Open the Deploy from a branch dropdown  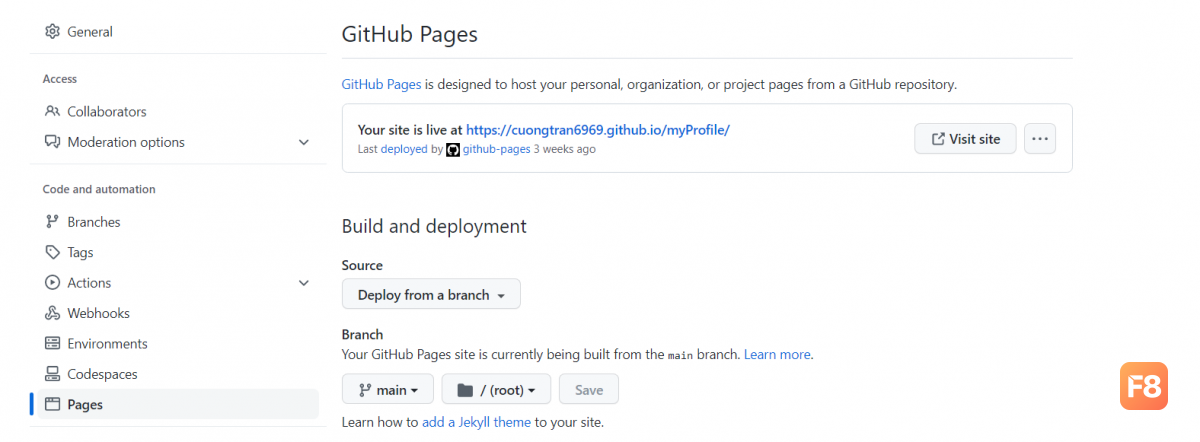click(431, 295)
